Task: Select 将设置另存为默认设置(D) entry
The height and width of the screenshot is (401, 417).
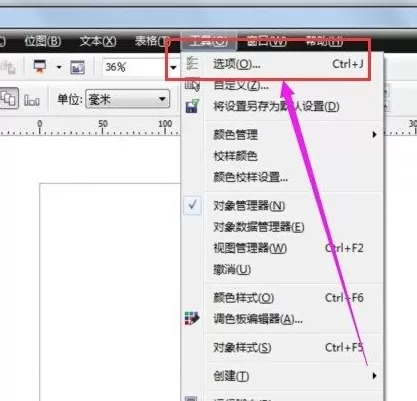Action: (283, 107)
